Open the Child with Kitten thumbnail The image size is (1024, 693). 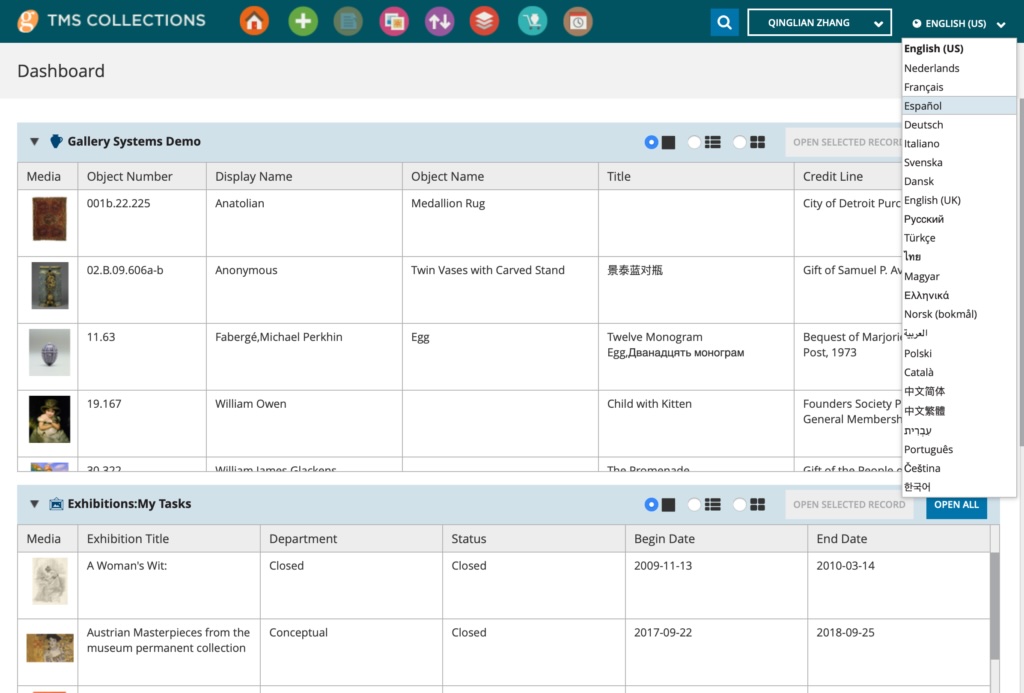(50, 420)
